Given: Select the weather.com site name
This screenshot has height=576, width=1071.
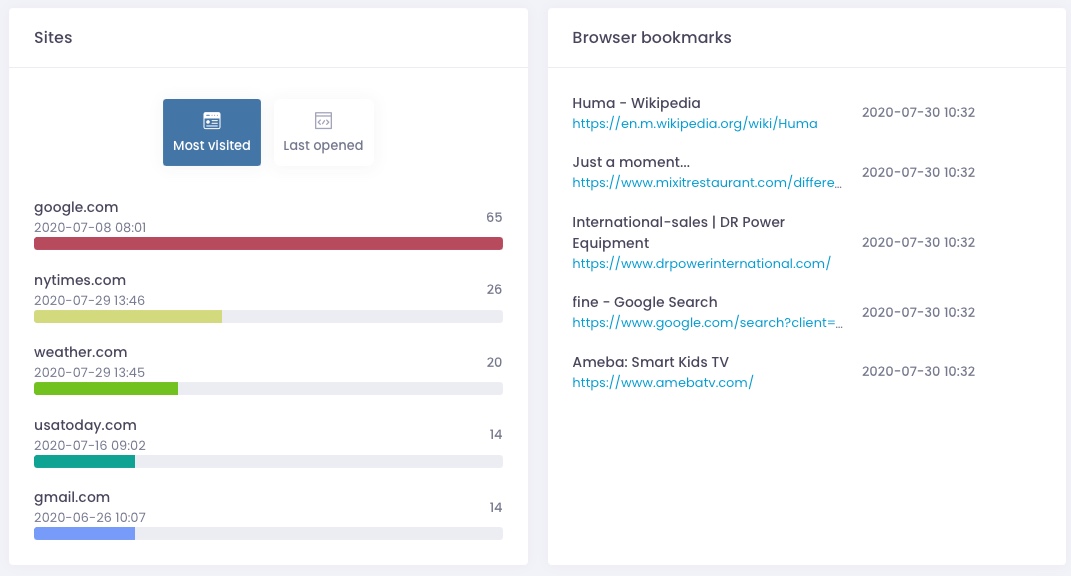Looking at the screenshot, I should tap(81, 353).
